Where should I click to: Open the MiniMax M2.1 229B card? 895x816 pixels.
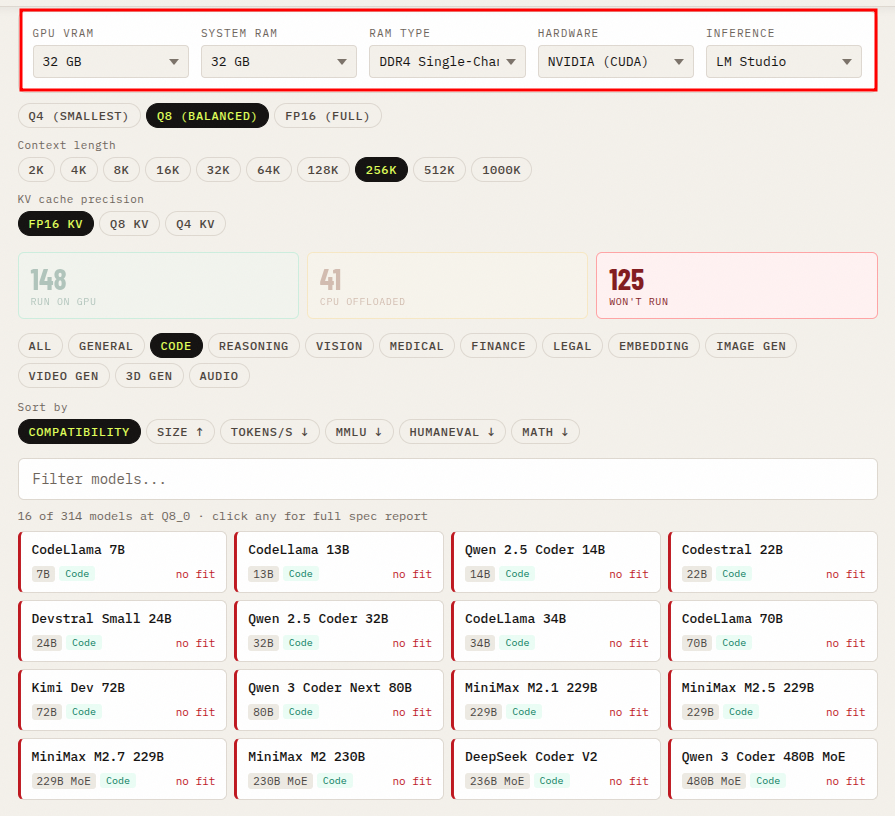click(556, 700)
